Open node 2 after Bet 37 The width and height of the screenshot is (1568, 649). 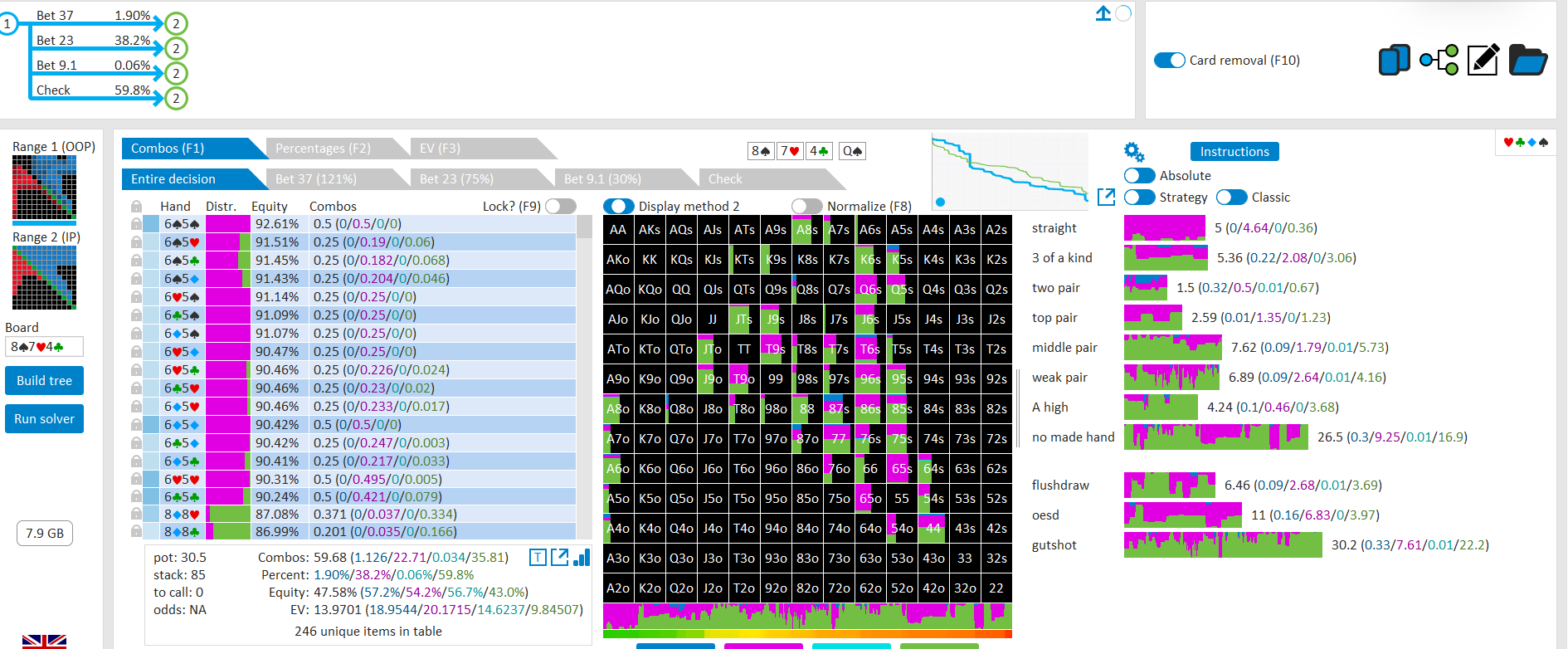coord(176,24)
